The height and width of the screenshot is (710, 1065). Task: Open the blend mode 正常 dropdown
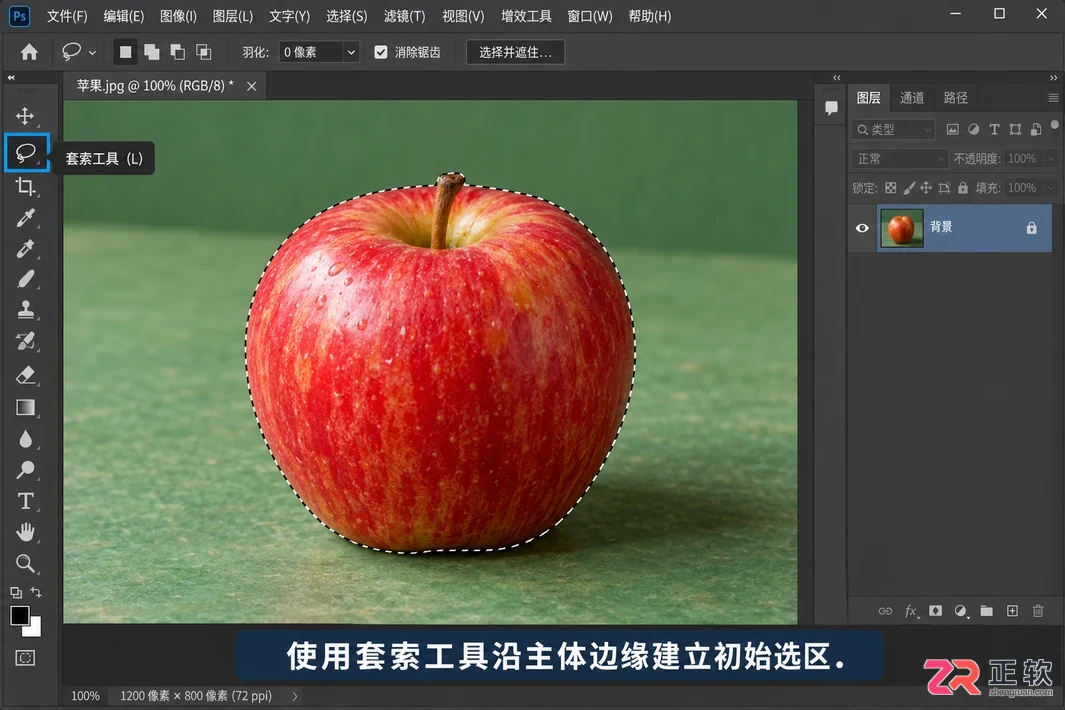click(899, 158)
